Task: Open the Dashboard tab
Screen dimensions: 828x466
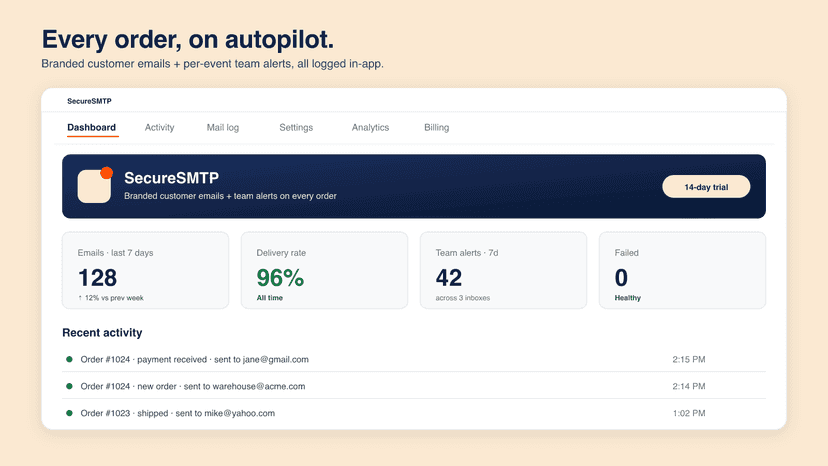Action: coord(91,127)
